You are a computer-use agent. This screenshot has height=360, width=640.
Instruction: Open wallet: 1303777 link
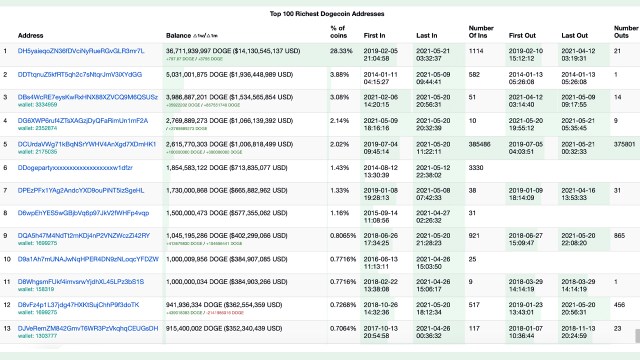pos(37,336)
